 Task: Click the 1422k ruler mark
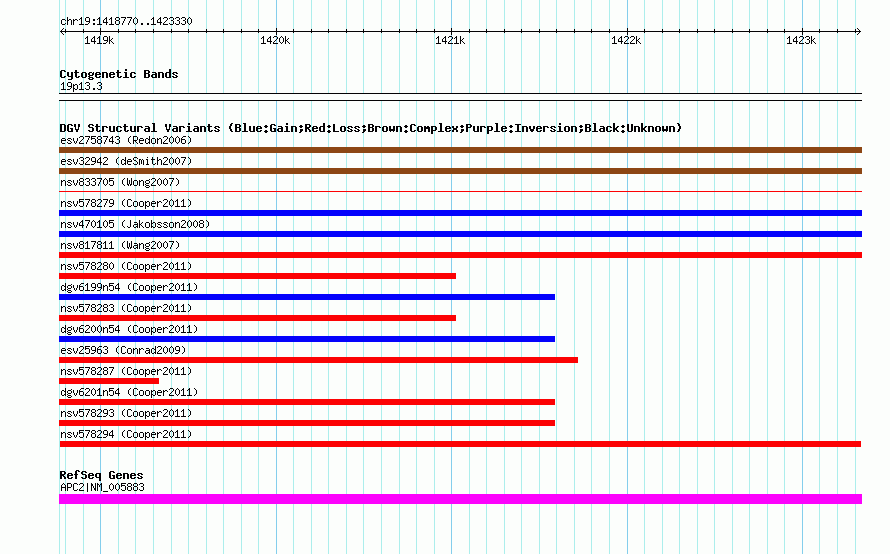pos(626,40)
